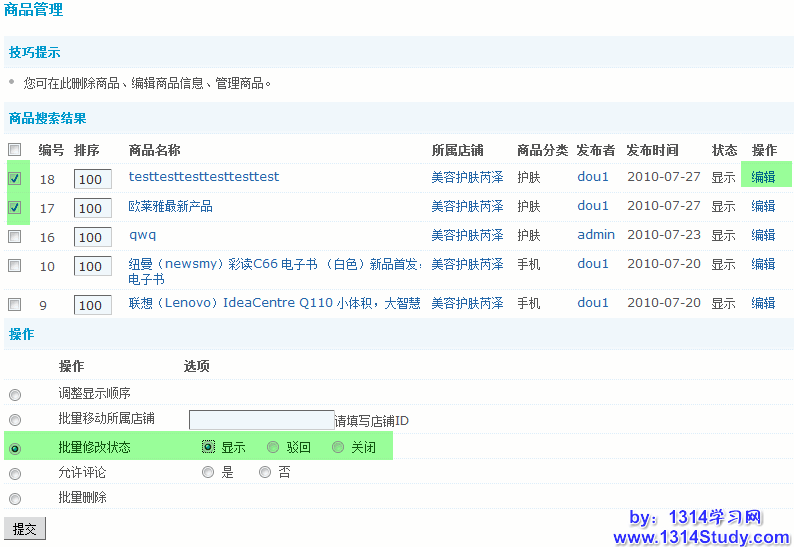Select checkbox for product number 10
The image size is (794, 547).
coord(14,266)
